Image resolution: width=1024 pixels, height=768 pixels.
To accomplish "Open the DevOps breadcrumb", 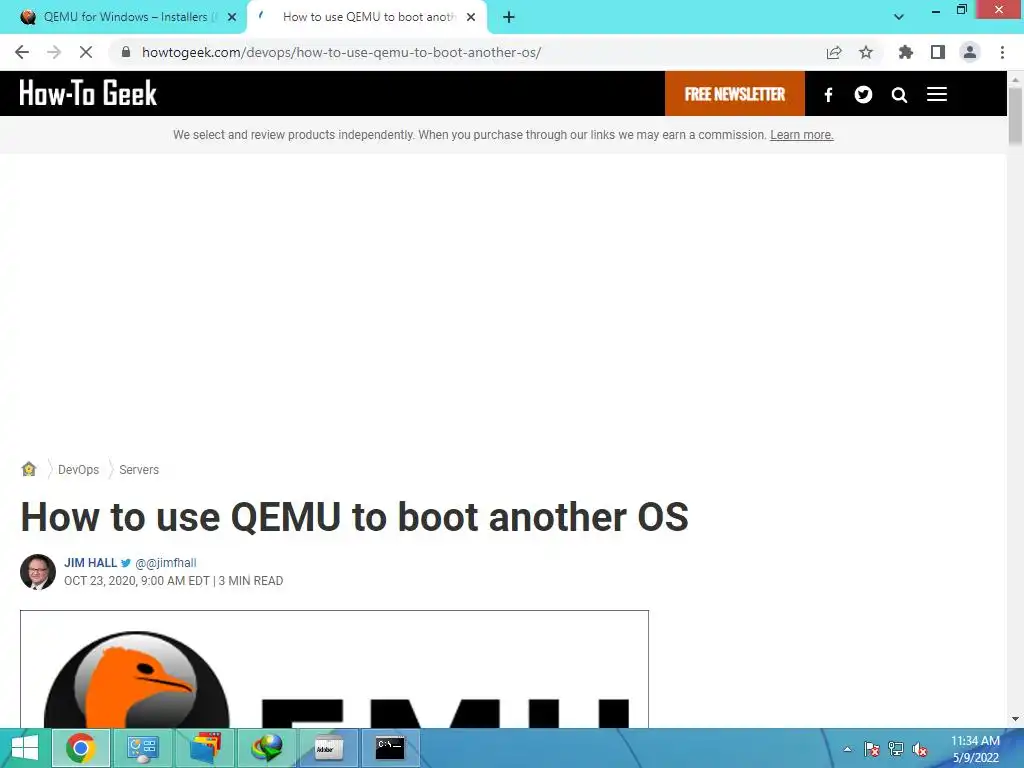I will click(x=78, y=470).
